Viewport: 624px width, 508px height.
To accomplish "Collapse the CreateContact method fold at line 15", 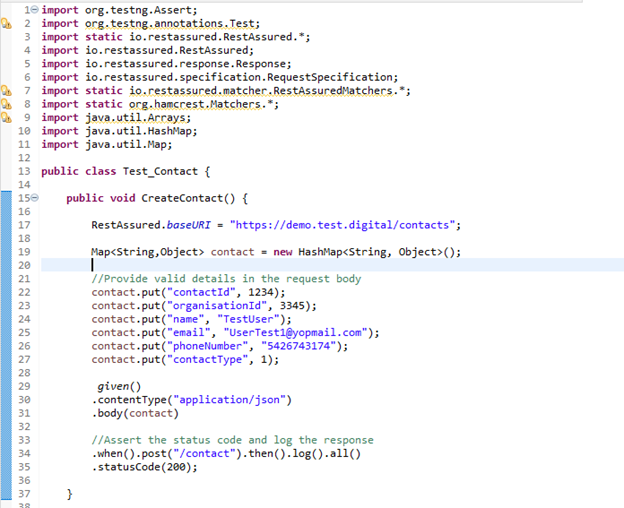I will coord(35,198).
